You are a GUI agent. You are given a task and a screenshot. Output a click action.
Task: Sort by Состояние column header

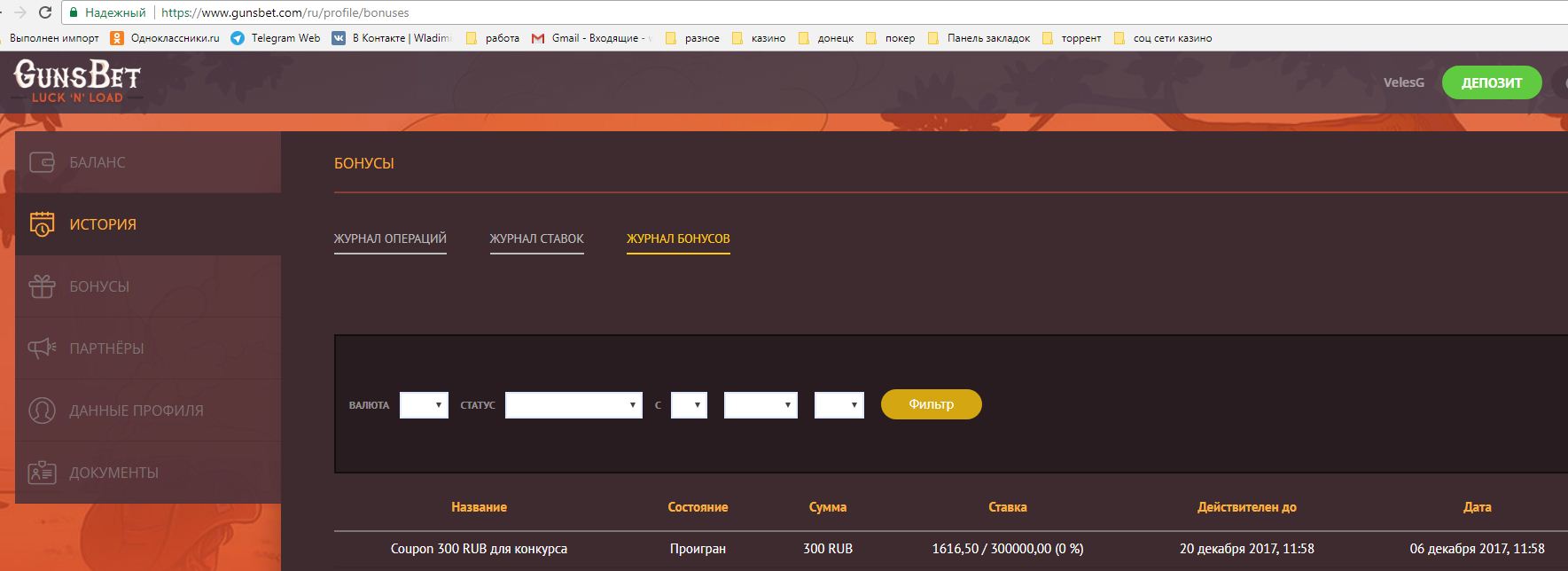coord(698,507)
